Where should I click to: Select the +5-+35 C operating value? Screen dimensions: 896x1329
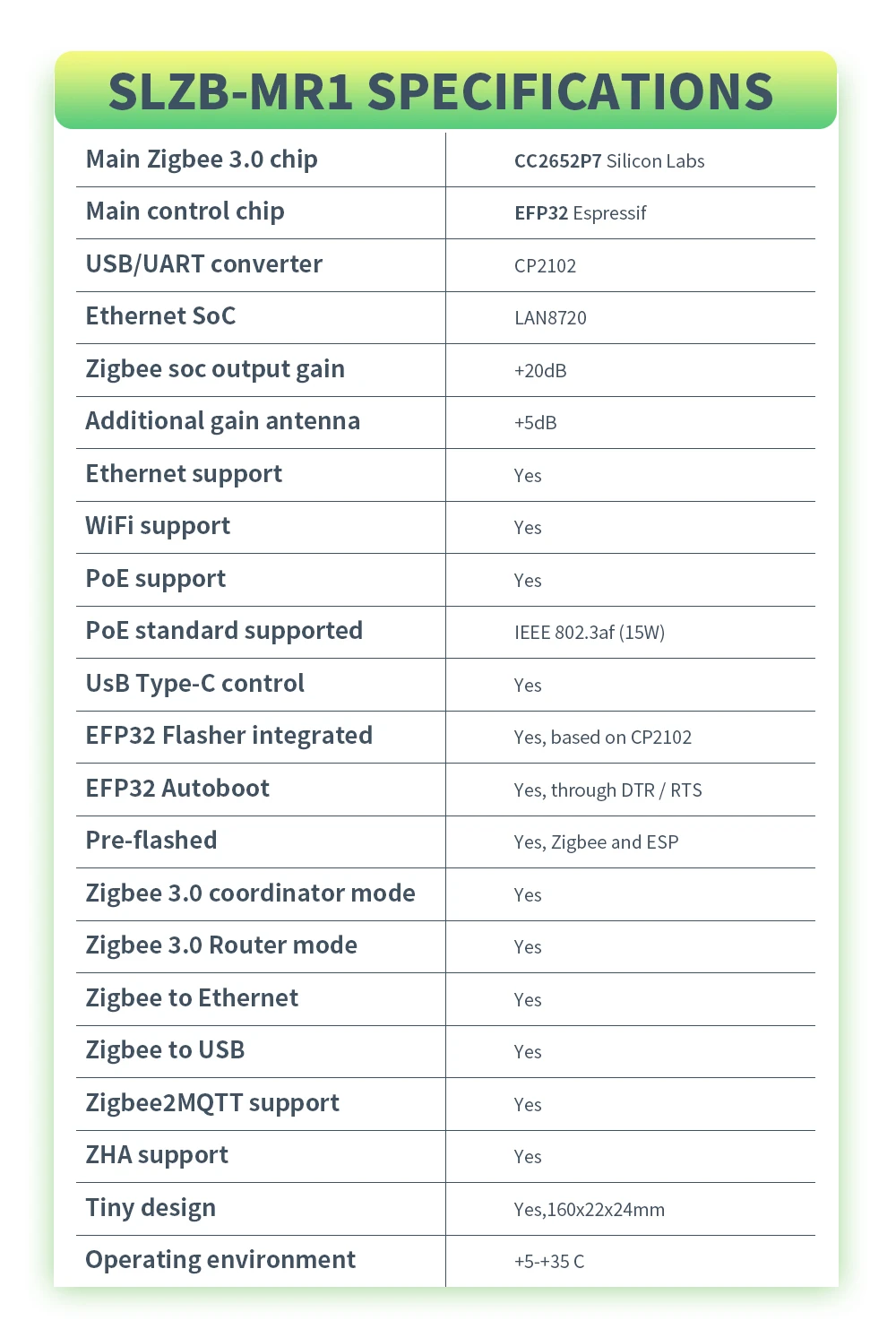(549, 1262)
